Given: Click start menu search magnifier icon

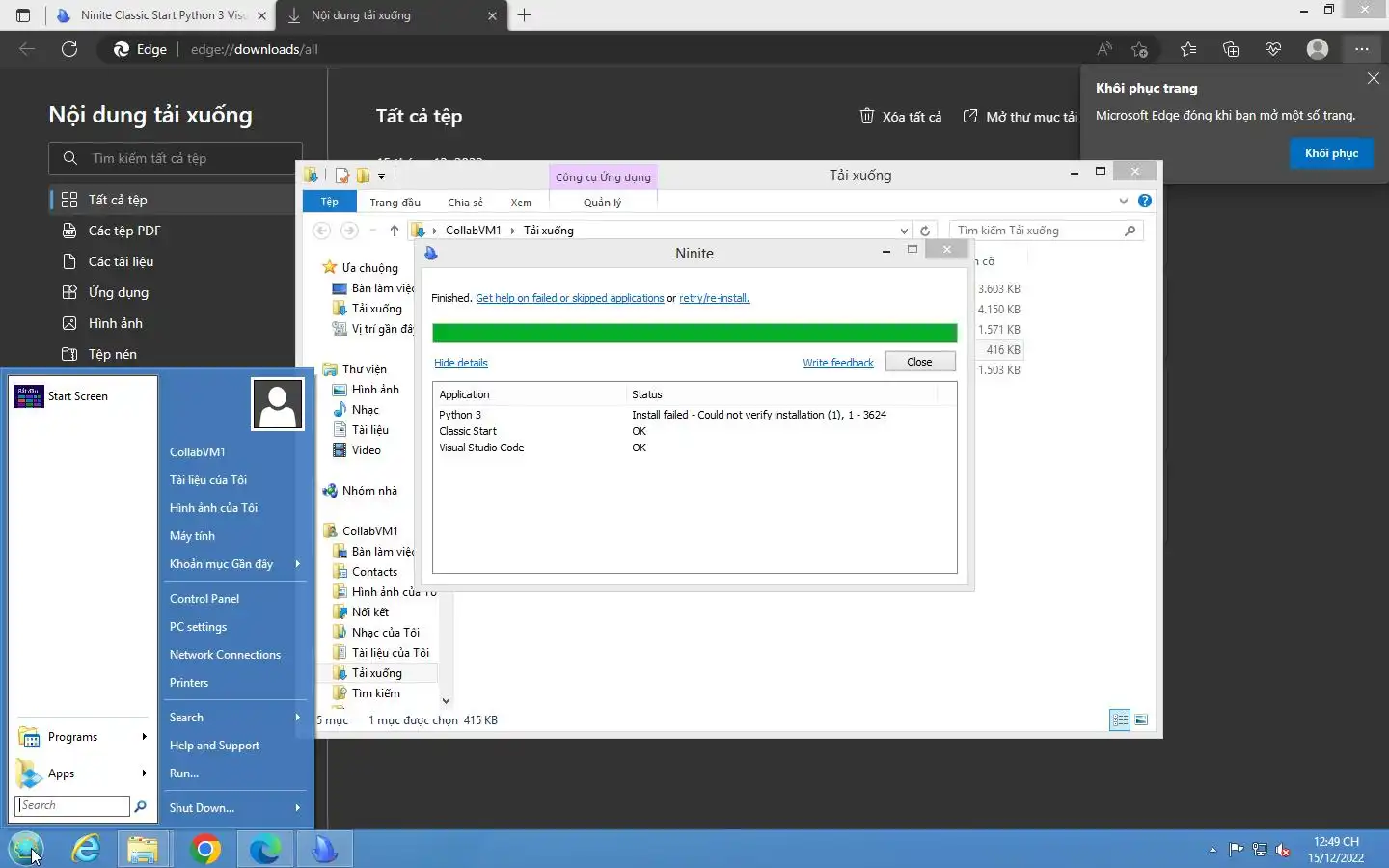Looking at the screenshot, I should (141, 806).
